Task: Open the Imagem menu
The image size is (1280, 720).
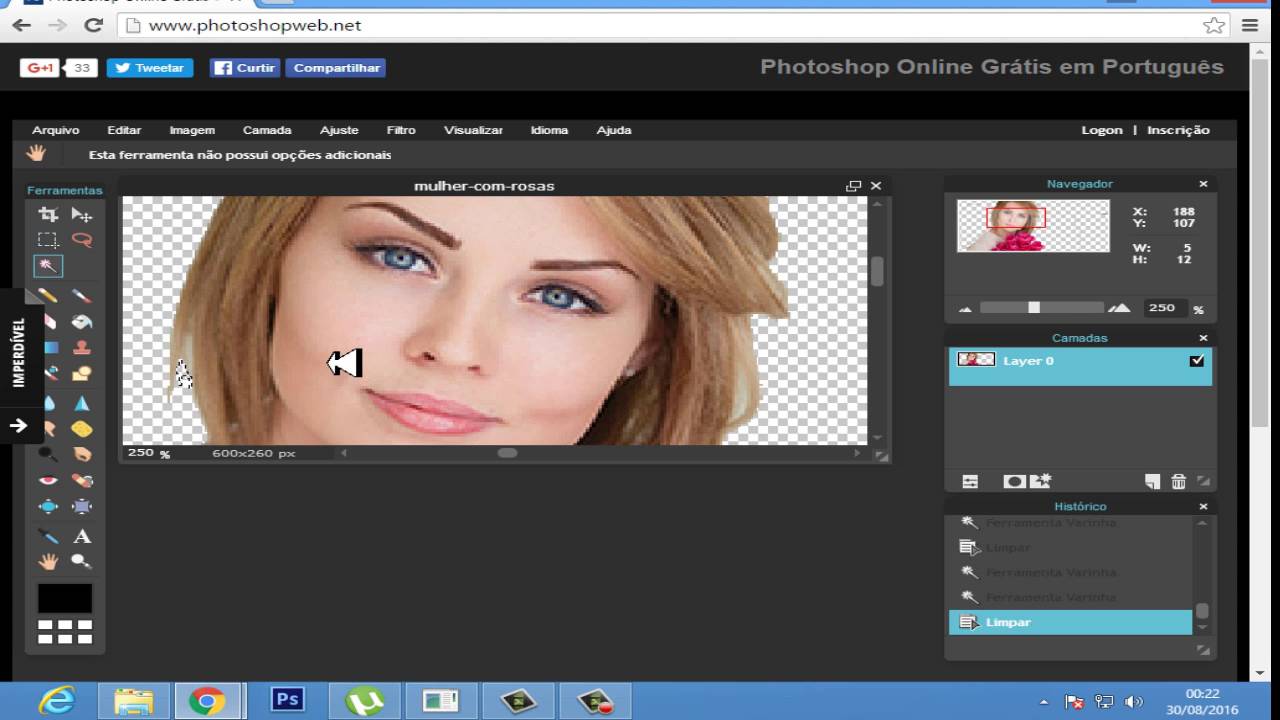Action: [x=192, y=130]
